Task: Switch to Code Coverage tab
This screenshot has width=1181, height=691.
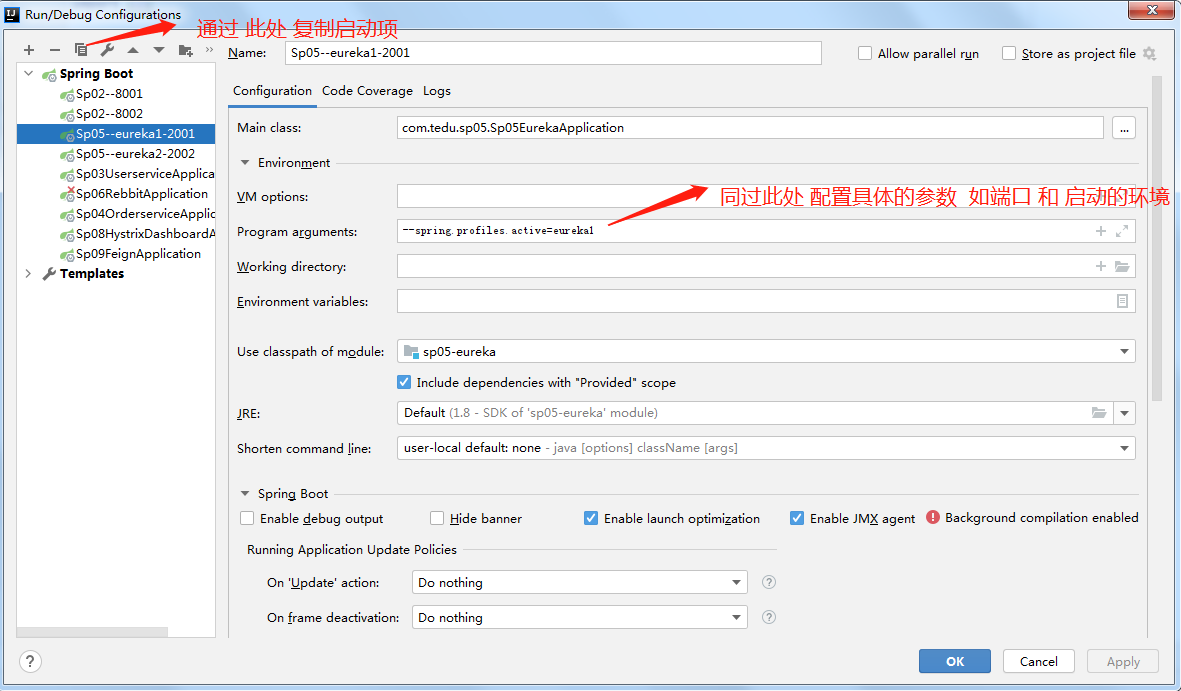Action: pyautogui.click(x=367, y=90)
